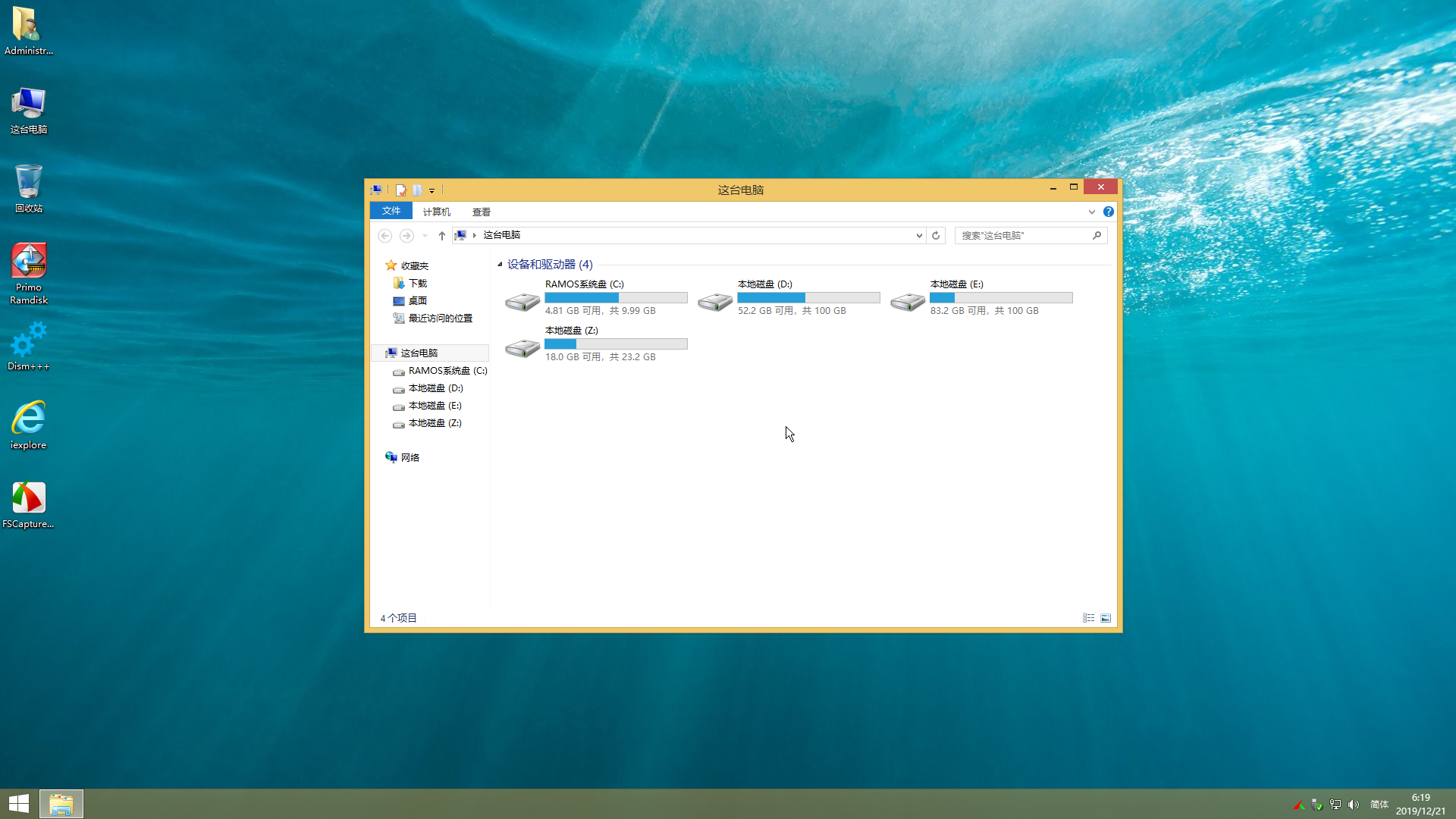Image resolution: width=1456 pixels, height=819 pixels.
Task: Click the text 83.2 GB 可用, 共 100 GB
Action: 984,311
